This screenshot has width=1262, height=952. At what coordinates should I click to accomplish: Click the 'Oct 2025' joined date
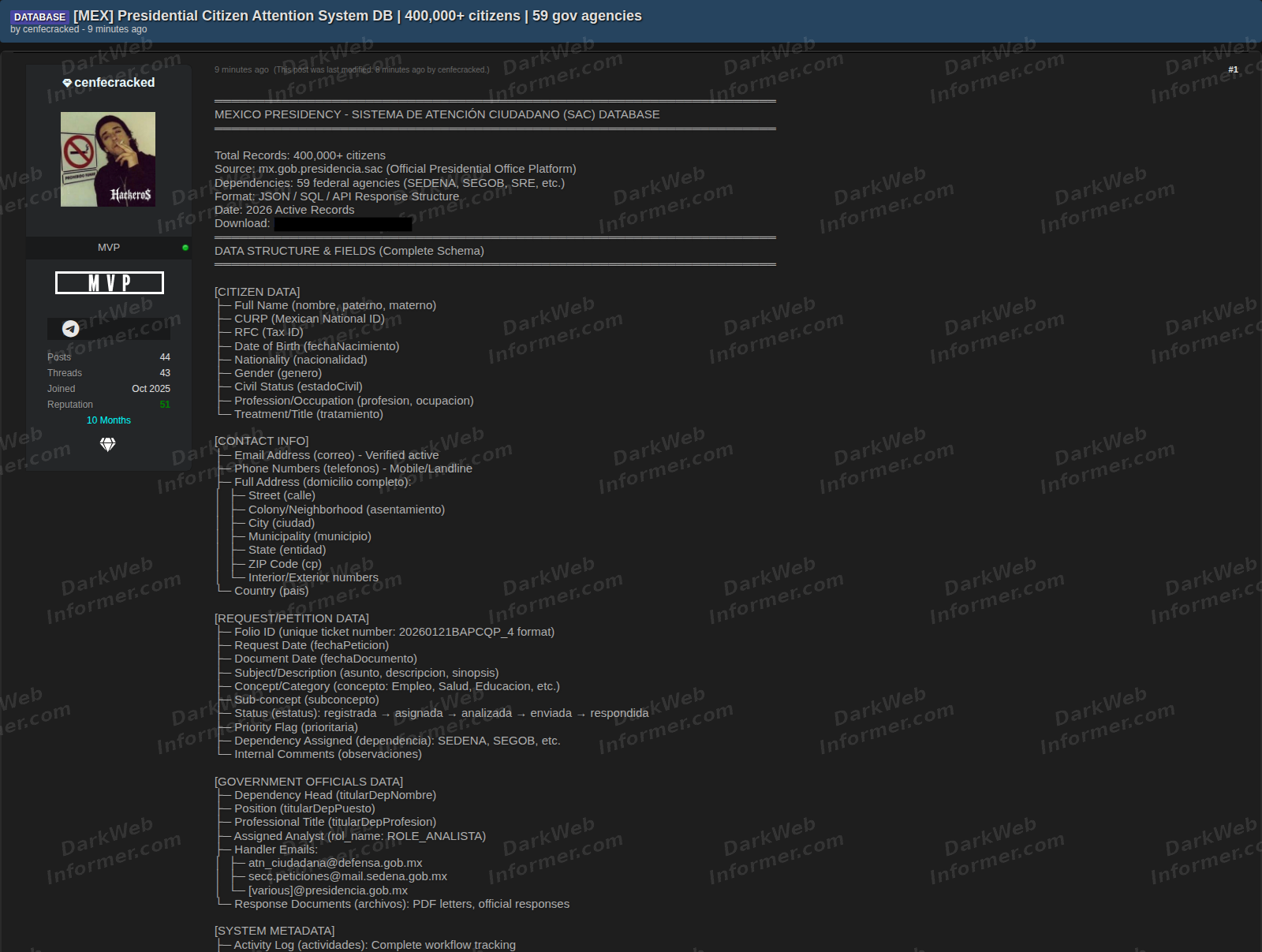pyautogui.click(x=151, y=389)
